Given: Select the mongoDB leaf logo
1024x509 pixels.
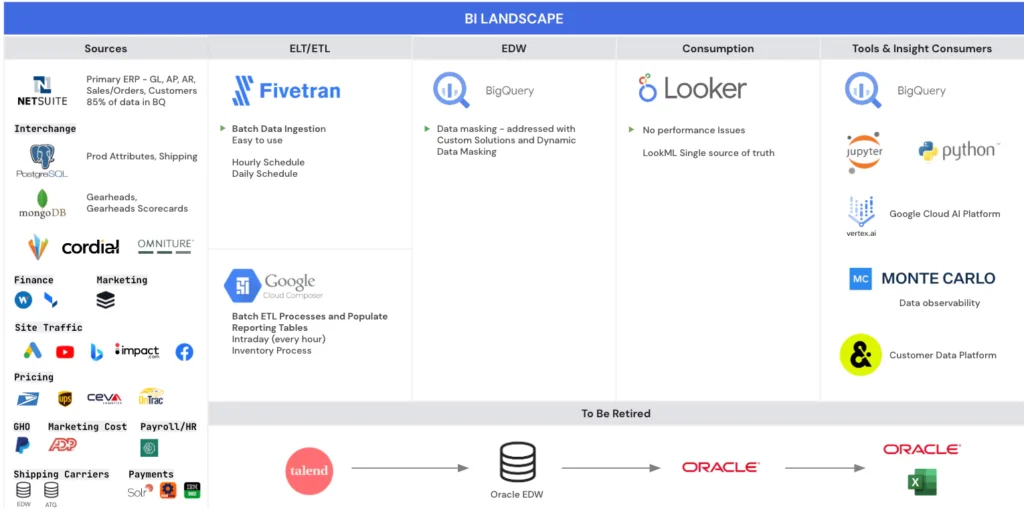Looking at the screenshot, I should click(x=42, y=203).
